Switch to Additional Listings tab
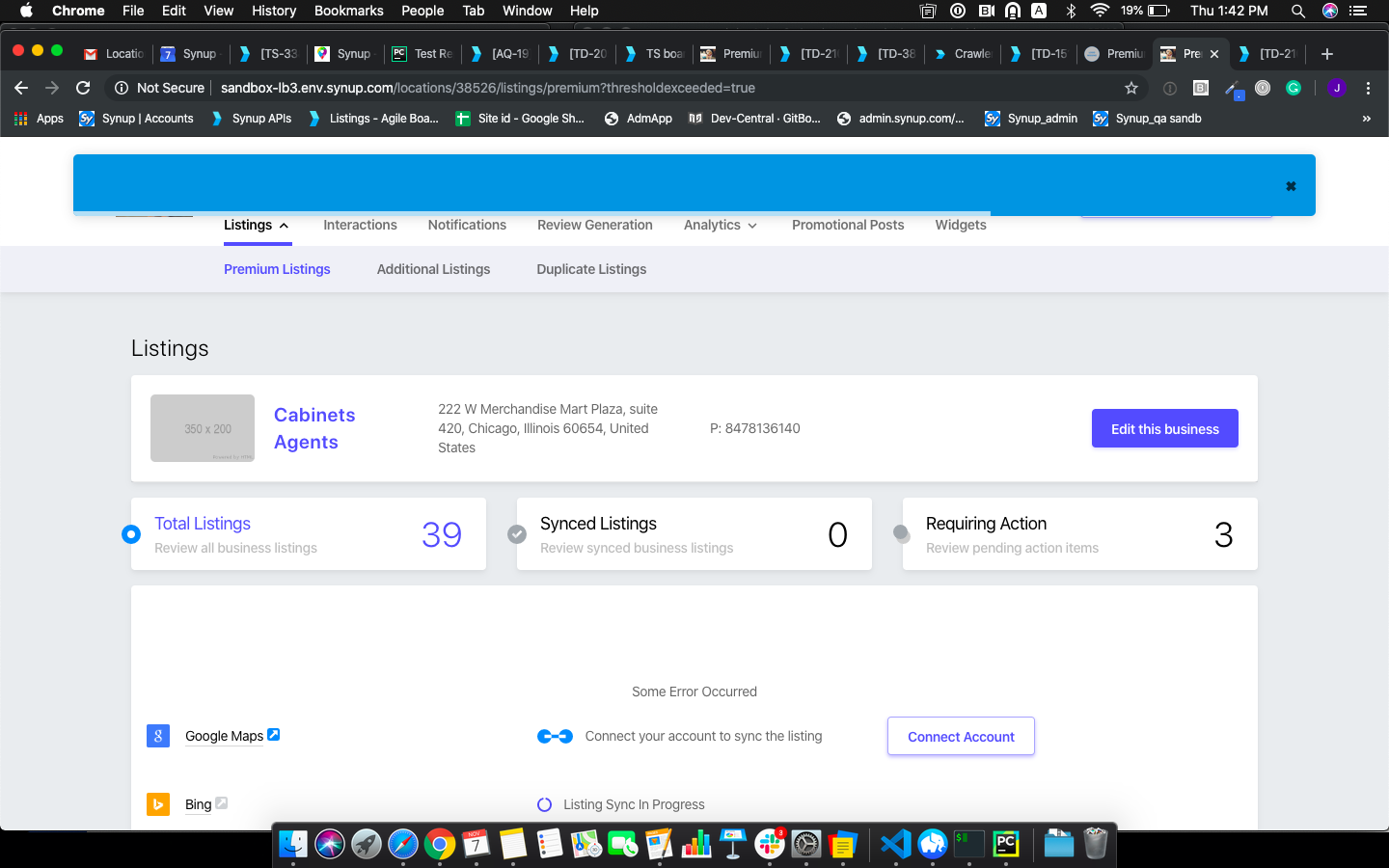Image resolution: width=1389 pixels, height=868 pixels. (433, 269)
